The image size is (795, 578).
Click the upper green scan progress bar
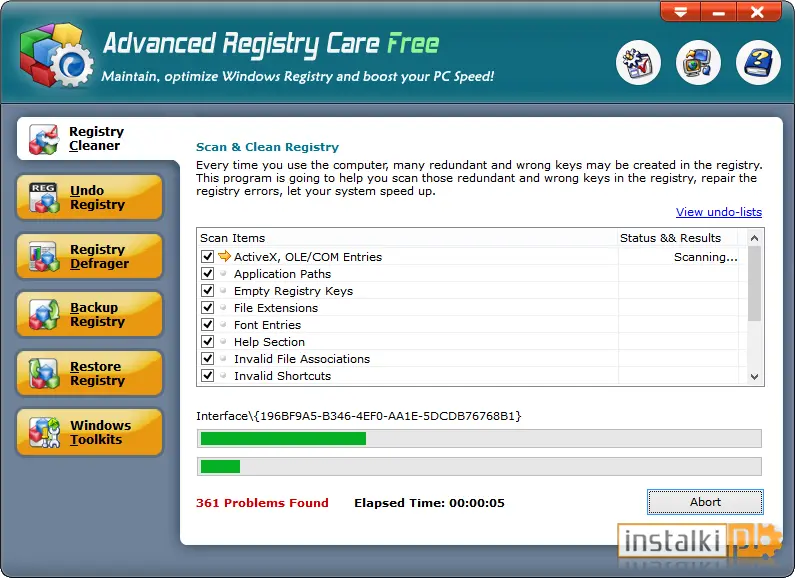click(x=479, y=439)
